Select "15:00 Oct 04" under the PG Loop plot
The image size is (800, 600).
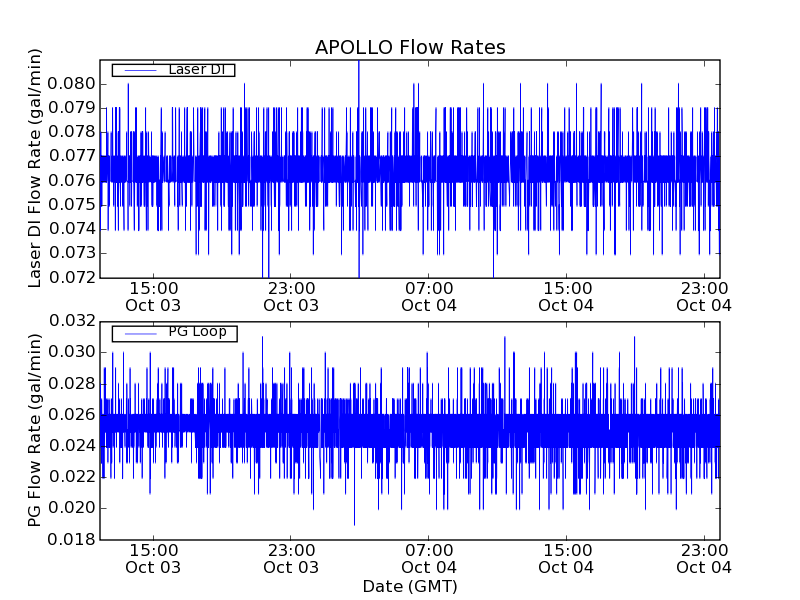(x=566, y=559)
